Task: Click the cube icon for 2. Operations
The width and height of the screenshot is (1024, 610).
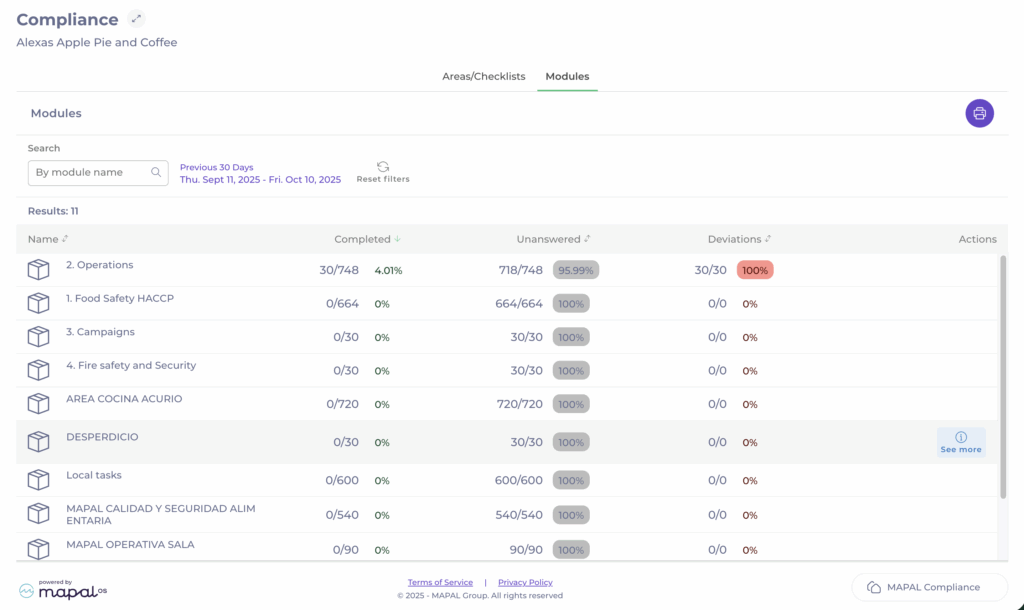Action: [38, 270]
